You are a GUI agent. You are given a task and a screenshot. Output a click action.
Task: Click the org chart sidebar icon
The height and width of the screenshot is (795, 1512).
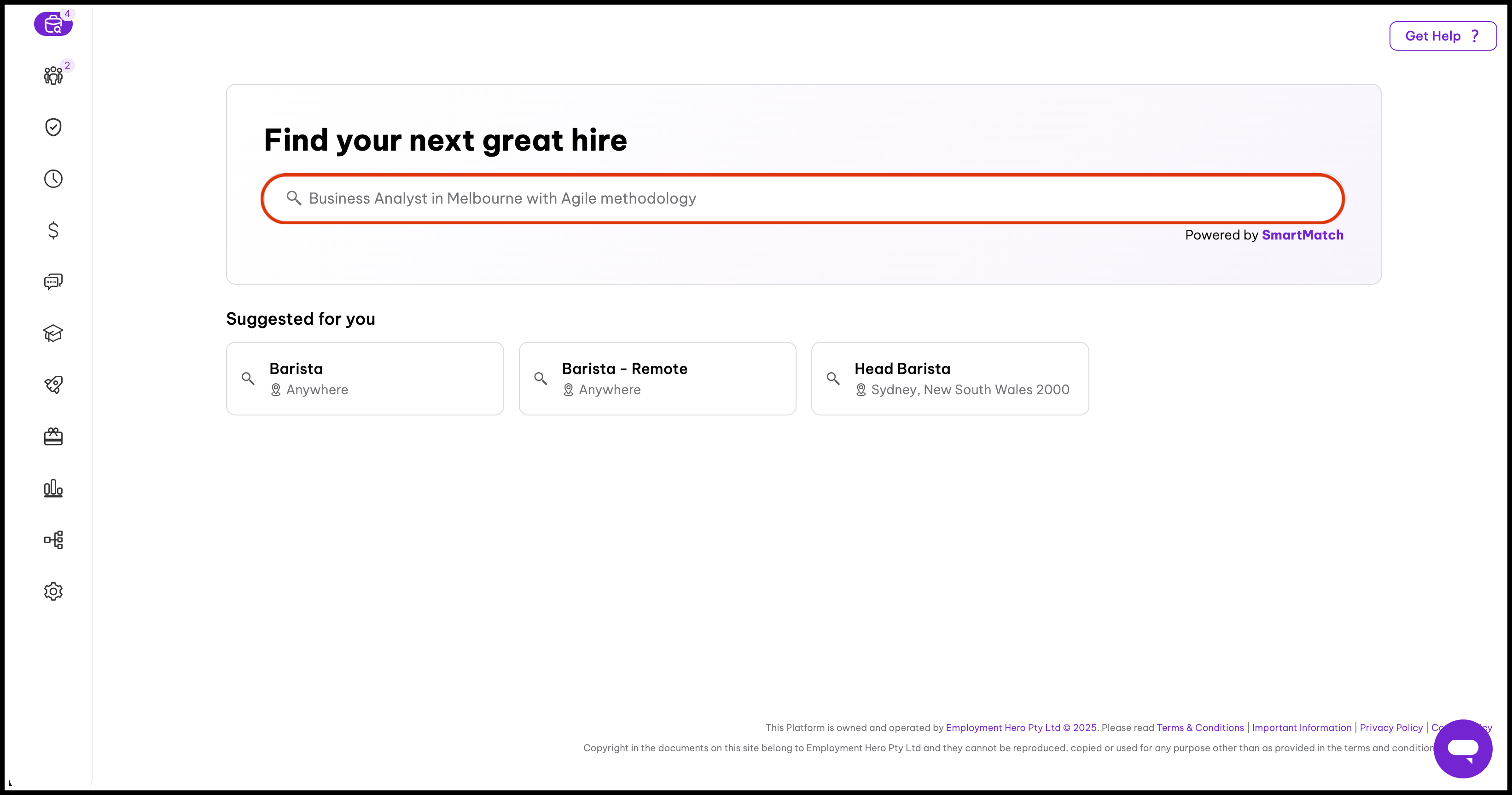tap(53, 539)
